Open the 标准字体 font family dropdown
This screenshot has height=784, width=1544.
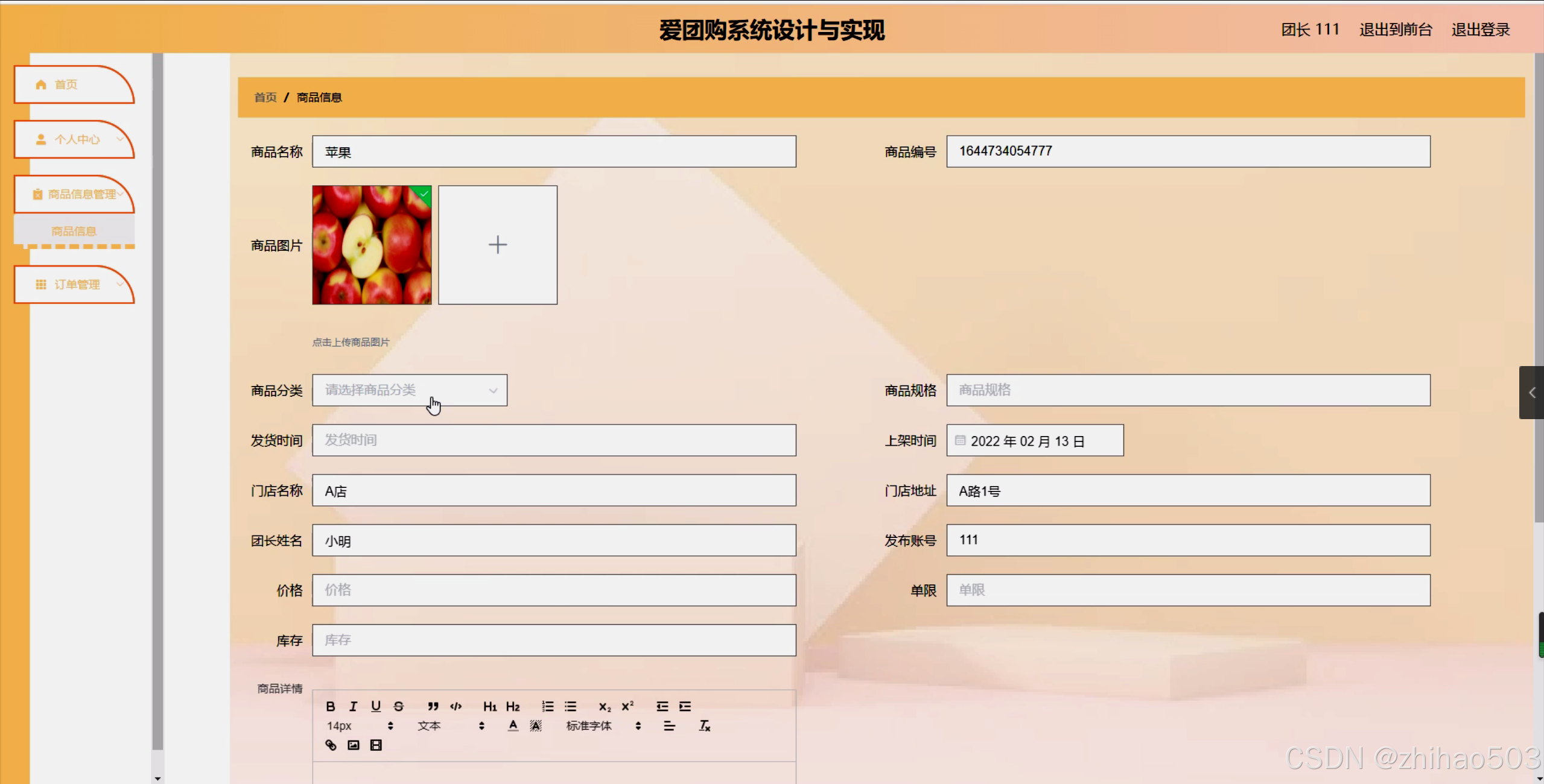coord(602,726)
